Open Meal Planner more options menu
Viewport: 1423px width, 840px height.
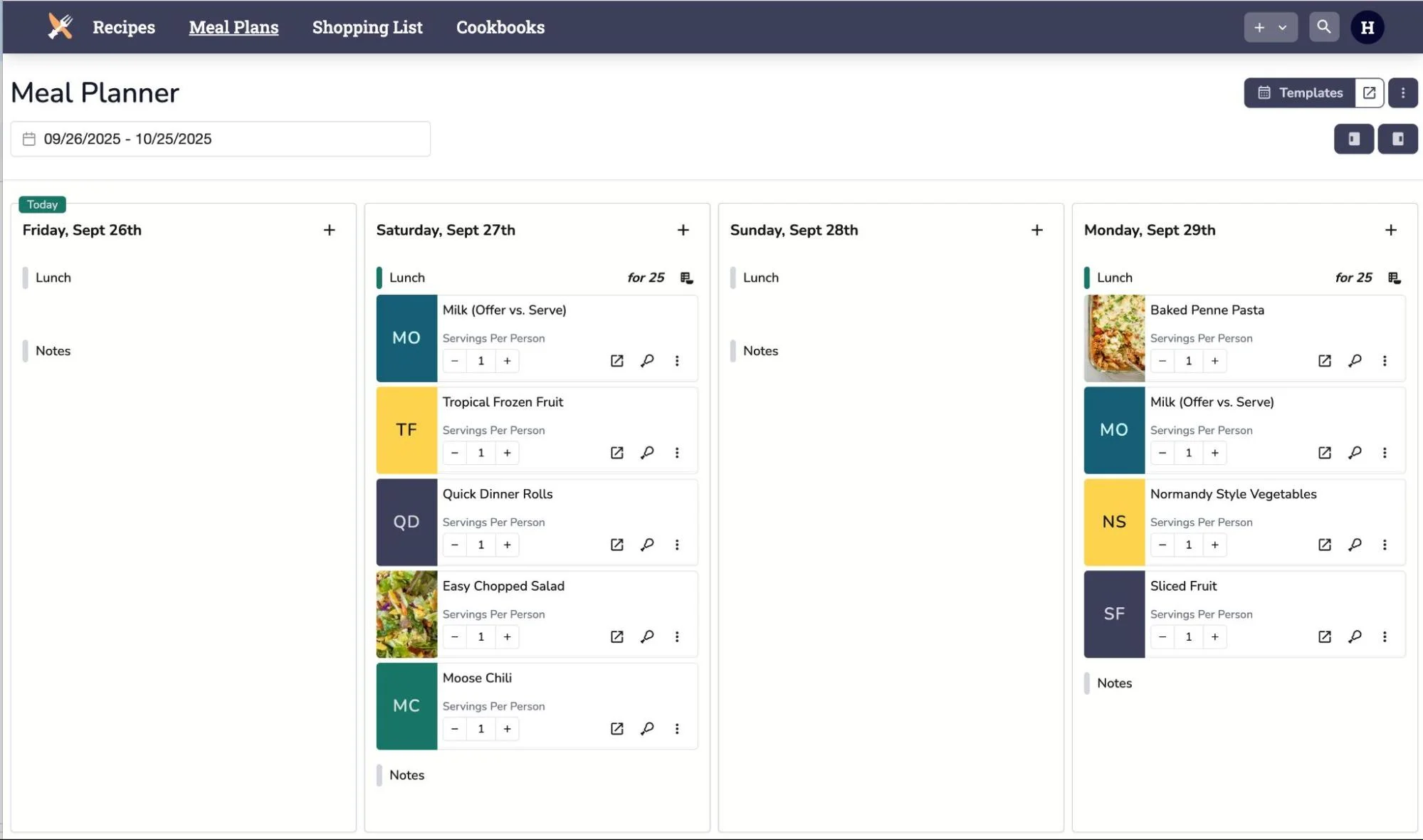[x=1402, y=93]
